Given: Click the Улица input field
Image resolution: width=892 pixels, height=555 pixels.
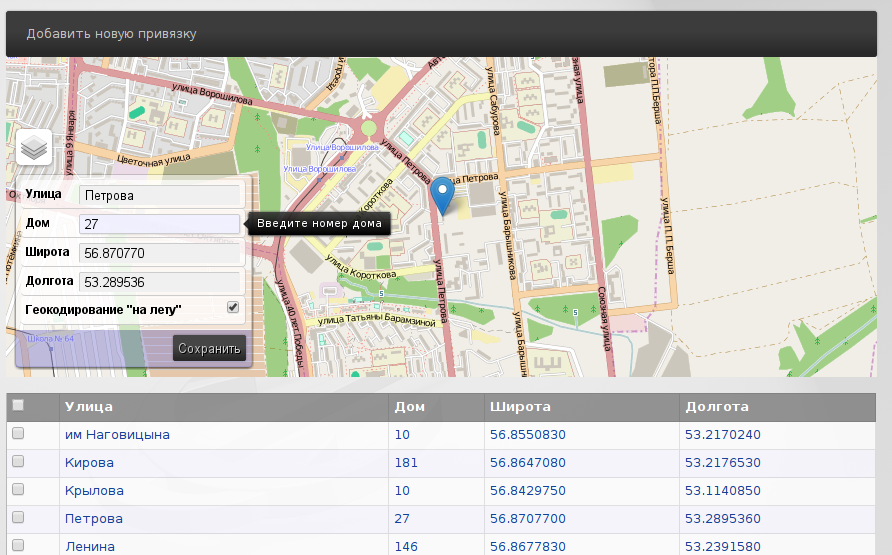Looking at the screenshot, I should point(160,195).
